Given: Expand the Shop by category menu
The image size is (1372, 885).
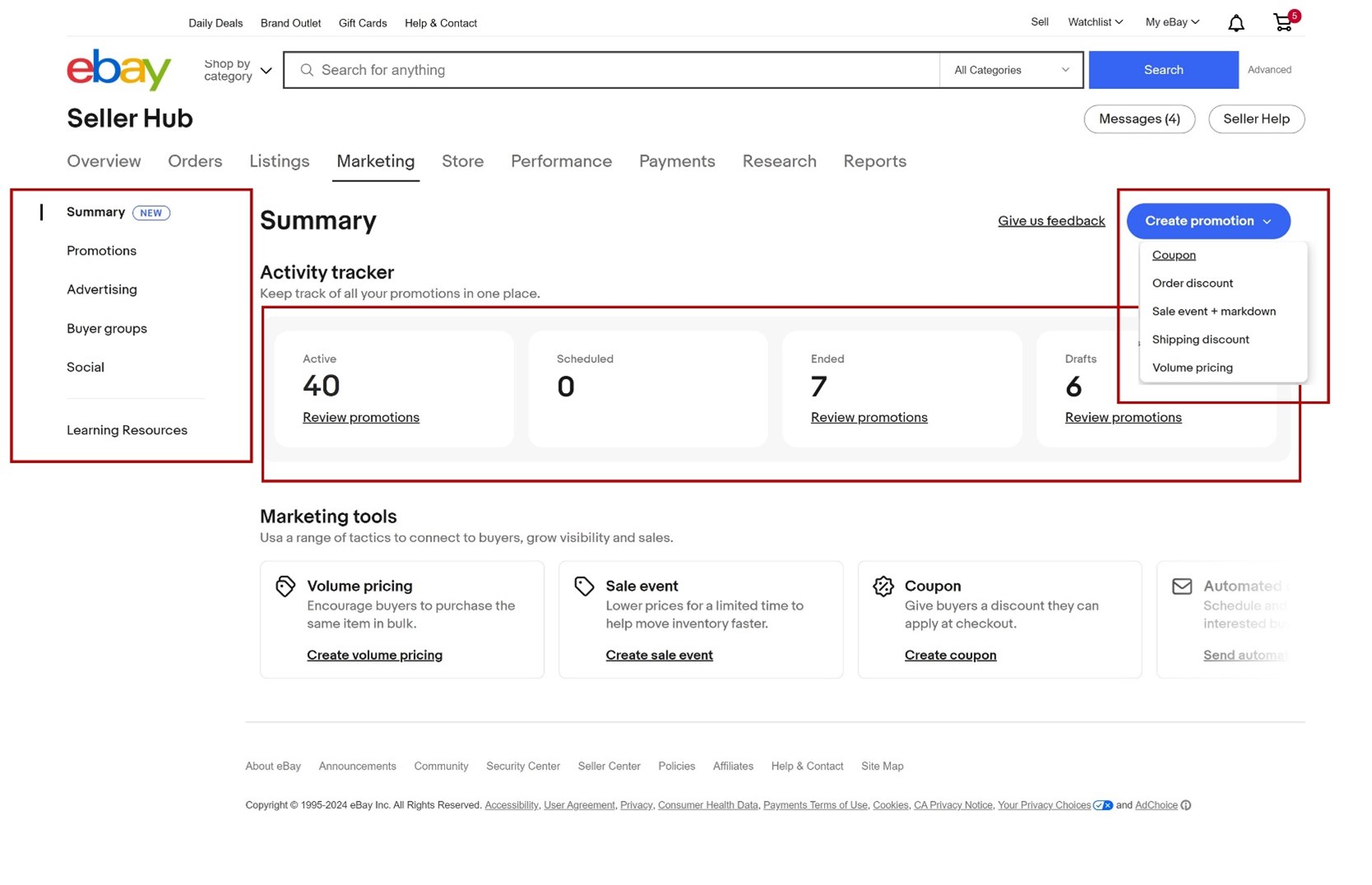Looking at the screenshot, I should coord(237,70).
